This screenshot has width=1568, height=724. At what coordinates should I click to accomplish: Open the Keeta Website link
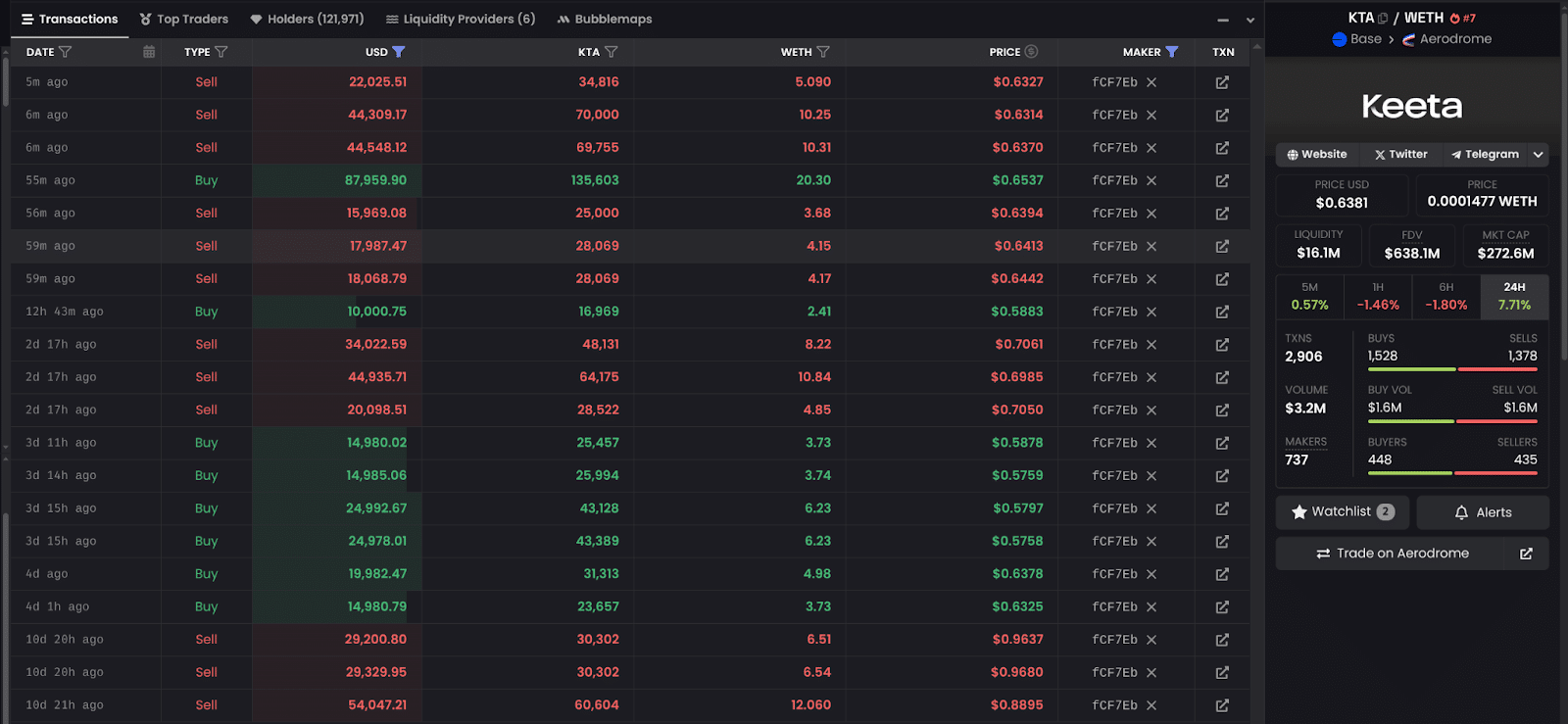click(x=1317, y=155)
